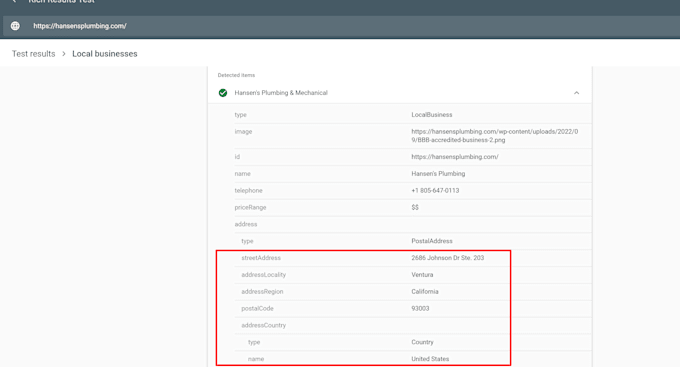Collapse the Hansen's Plumbing & Mechanical item

(576, 93)
